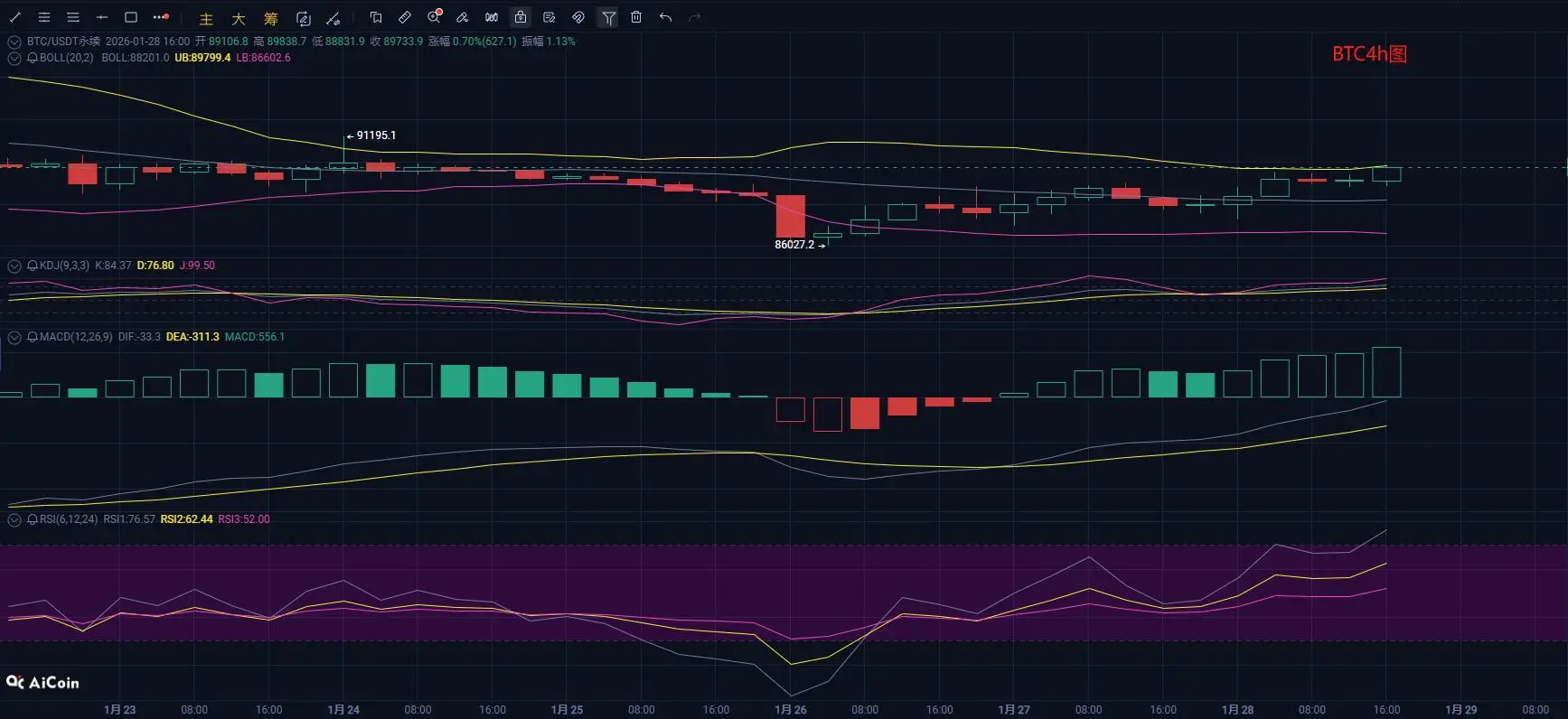Image resolution: width=1568 pixels, height=719 pixels.
Task: Click the DEA:-311.3 MACD value
Action: click(192, 337)
